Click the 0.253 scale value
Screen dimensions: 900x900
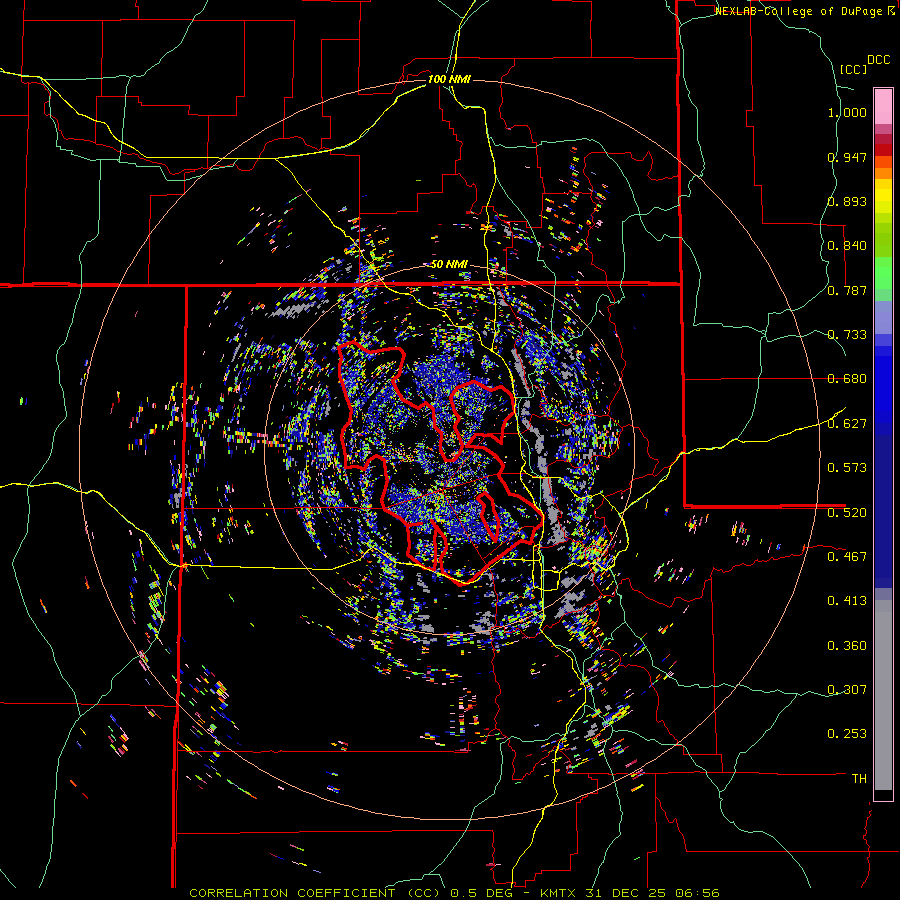[x=847, y=734]
